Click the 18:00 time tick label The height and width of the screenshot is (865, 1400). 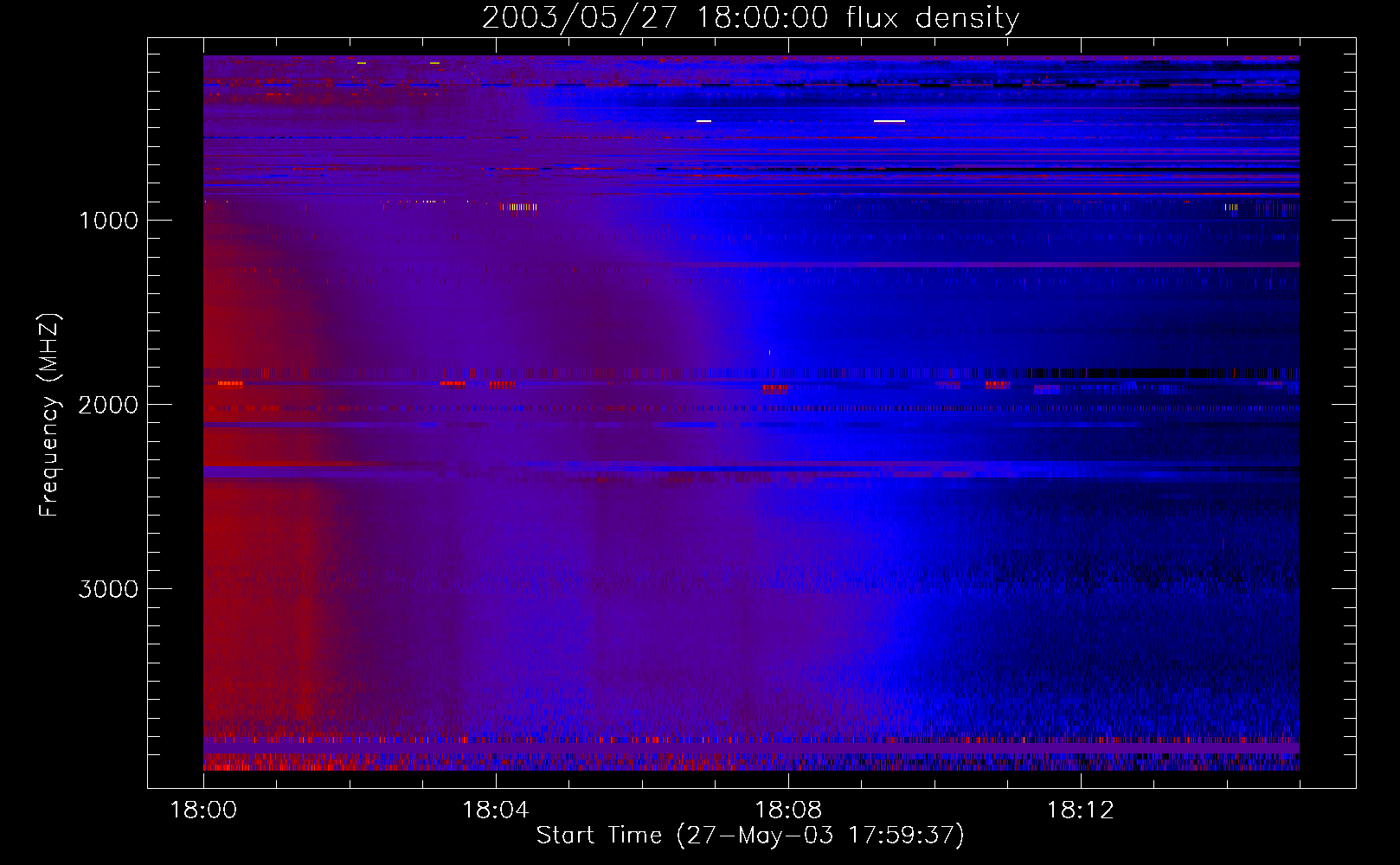[203, 810]
